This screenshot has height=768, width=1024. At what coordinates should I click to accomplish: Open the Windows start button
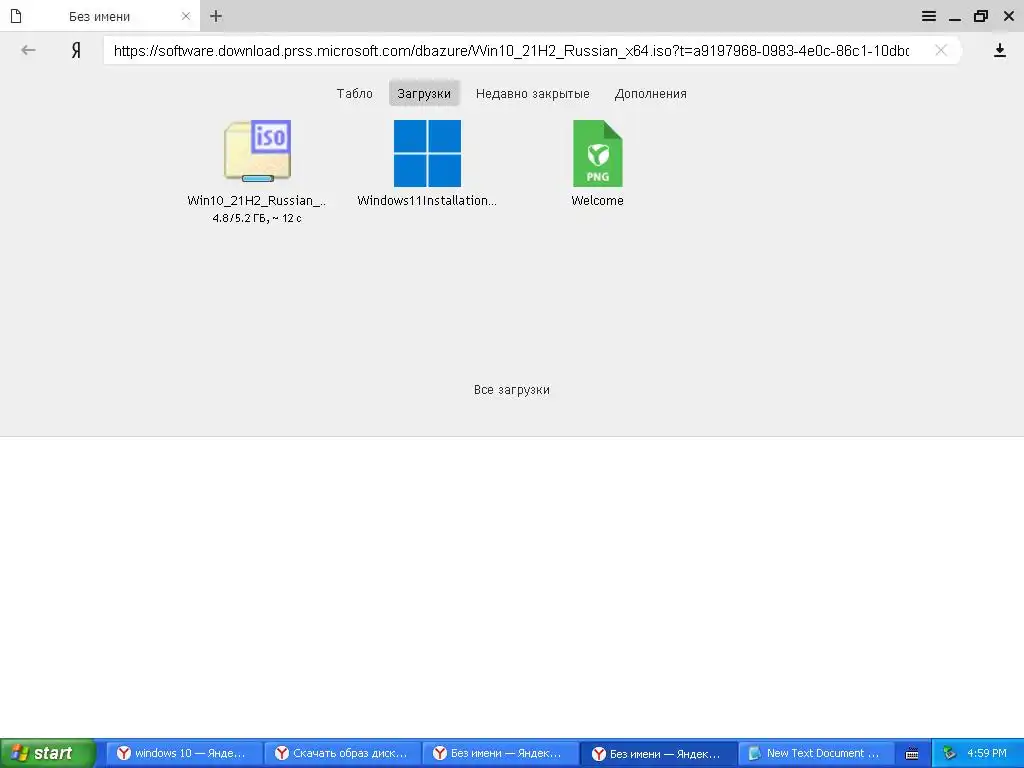48,753
